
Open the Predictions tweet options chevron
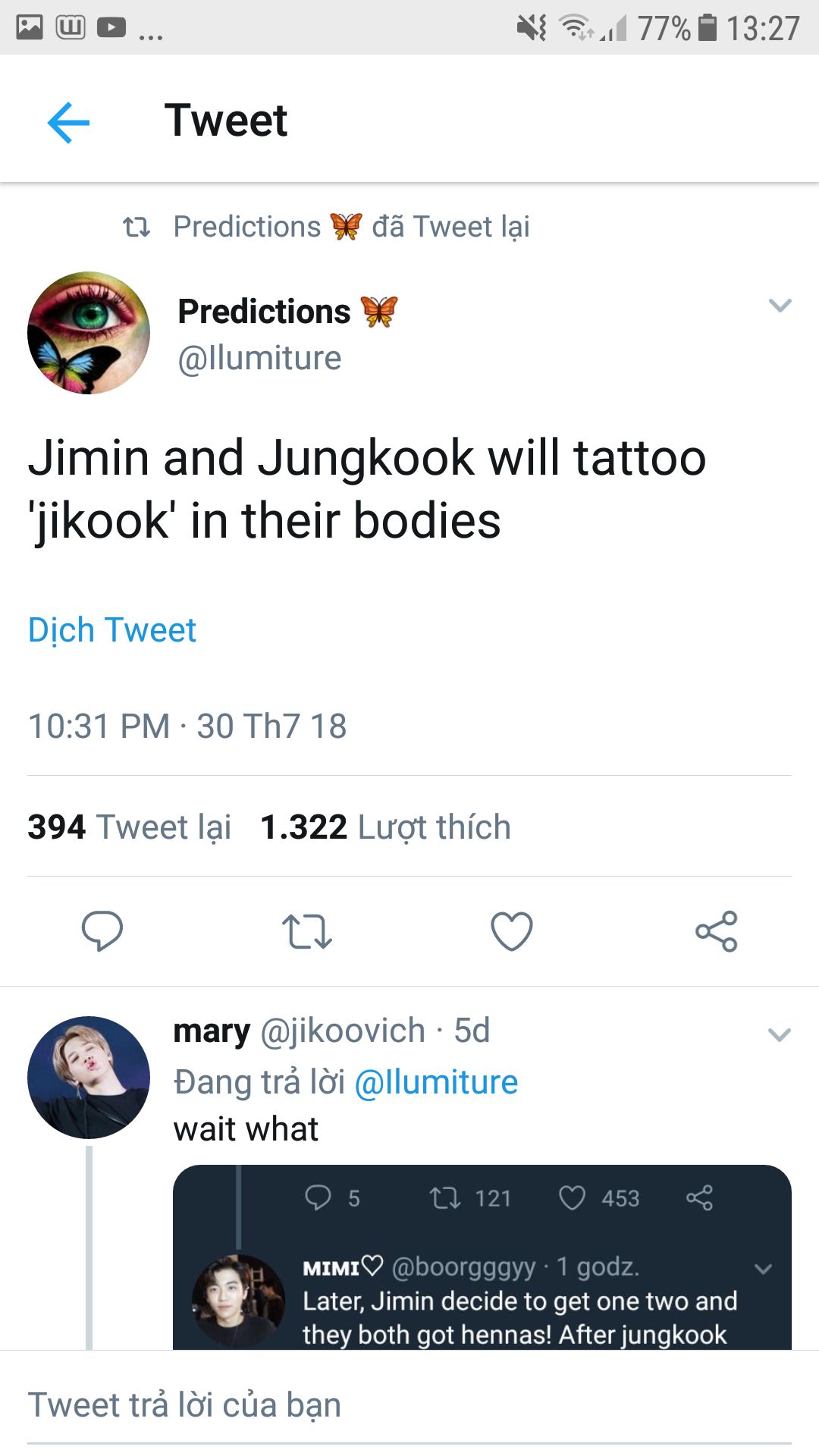(780, 306)
